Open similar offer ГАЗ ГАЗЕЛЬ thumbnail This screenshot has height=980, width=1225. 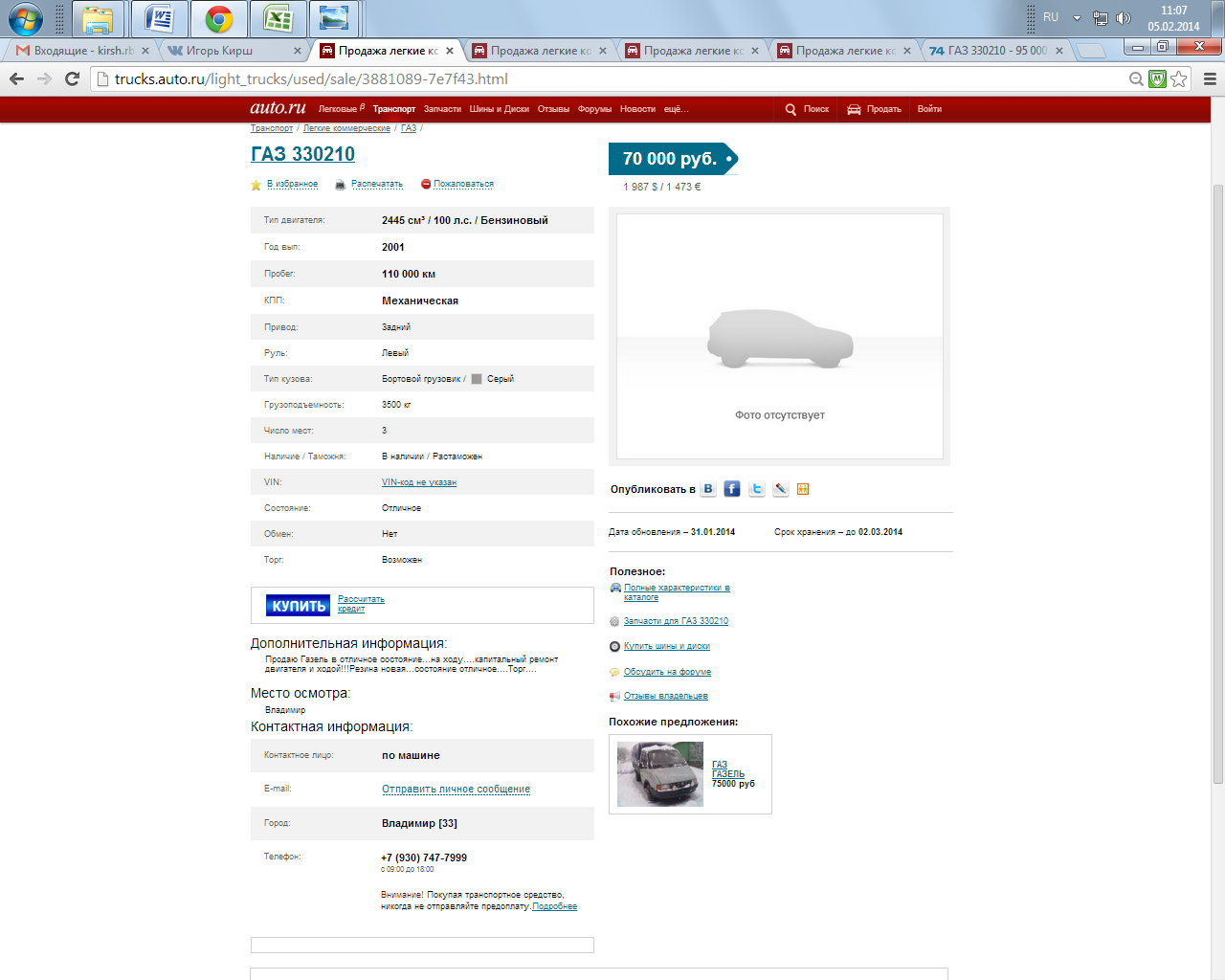(x=660, y=774)
